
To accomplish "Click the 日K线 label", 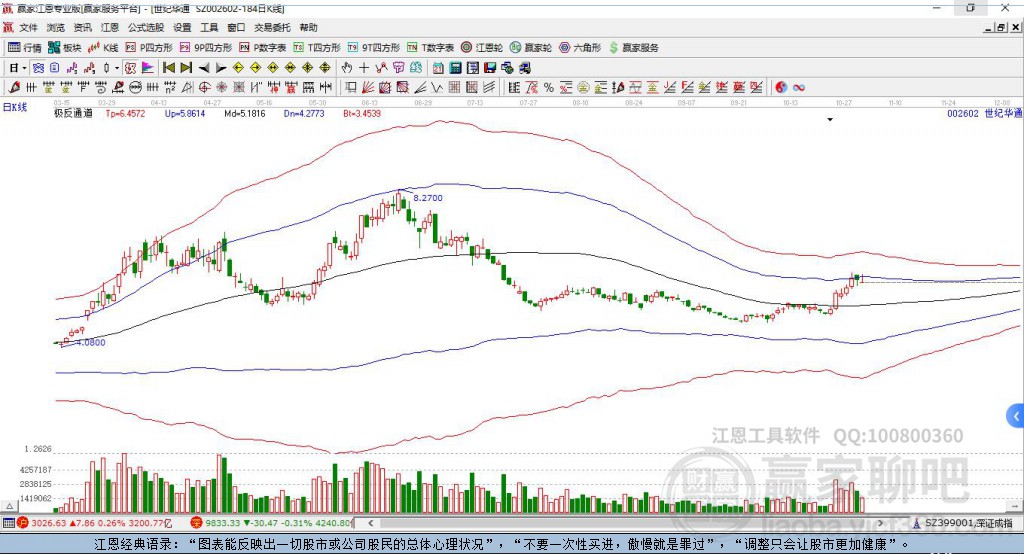I will point(15,107).
